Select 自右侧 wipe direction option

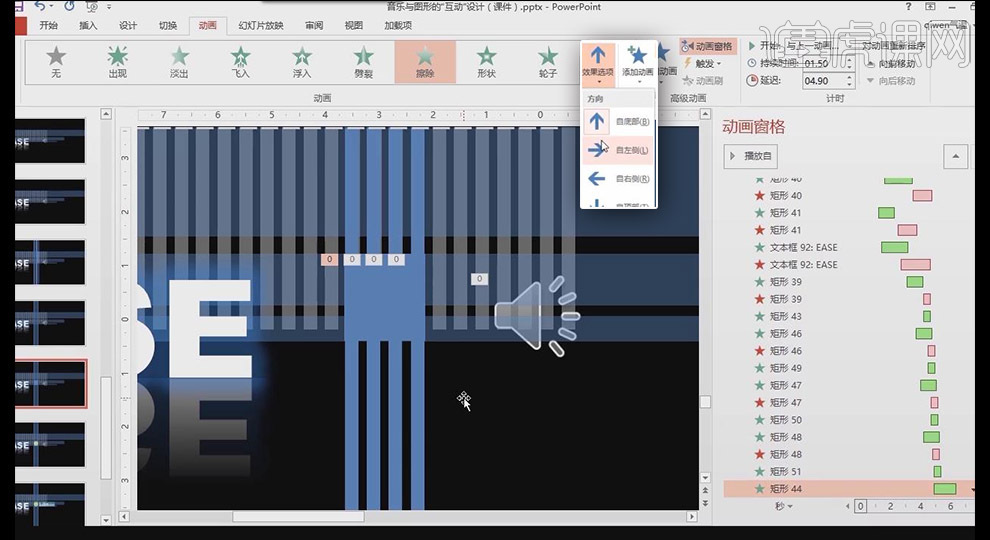[x=617, y=179]
